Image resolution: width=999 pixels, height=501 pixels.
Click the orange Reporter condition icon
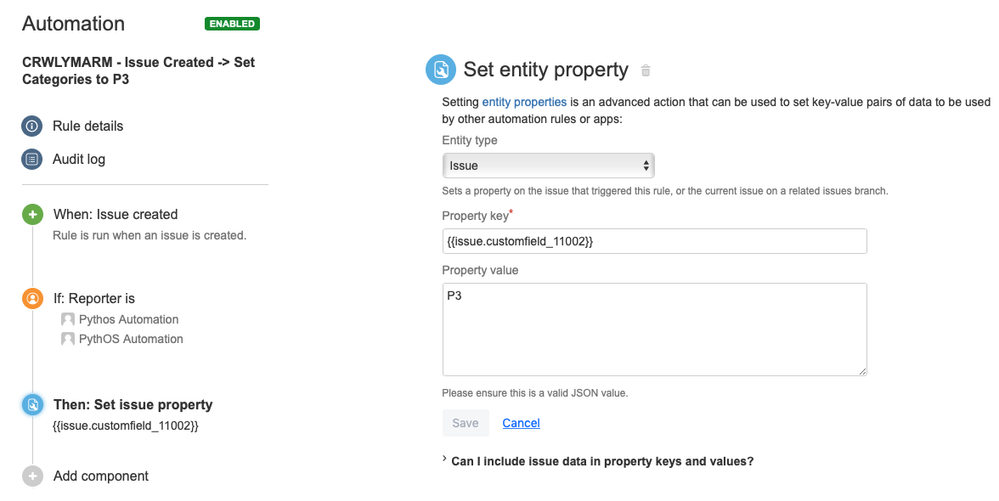point(32,298)
